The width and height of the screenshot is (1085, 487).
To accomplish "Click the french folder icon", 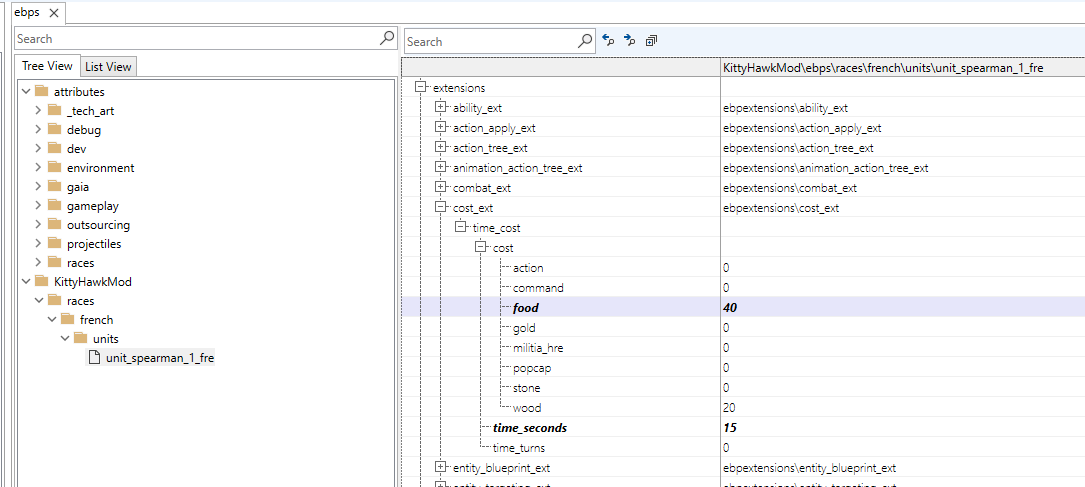I will (x=67, y=320).
